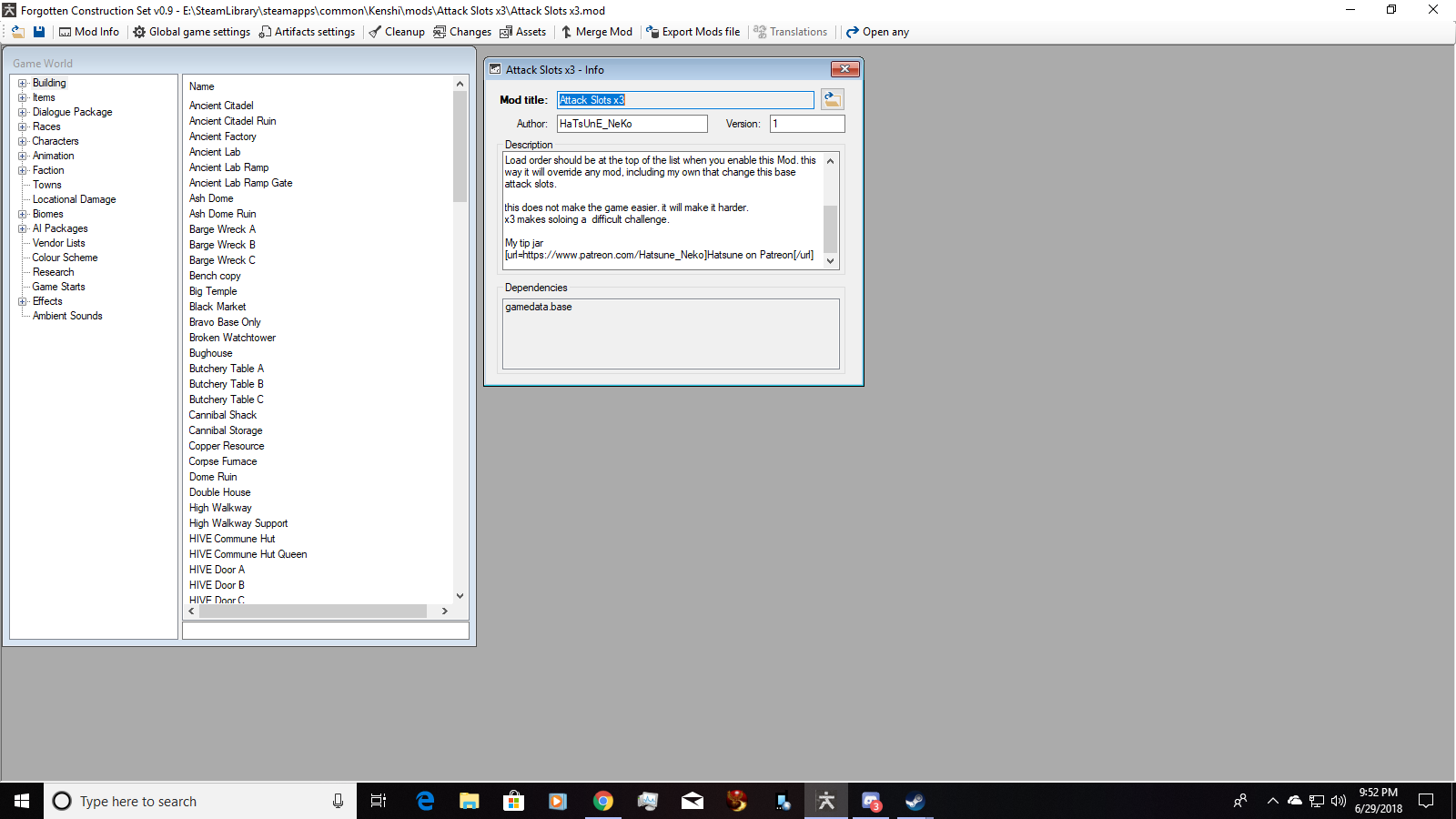Screen dimensions: 1456x819
Task: Select Towns in the Game World tree
Action: point(47,185)
